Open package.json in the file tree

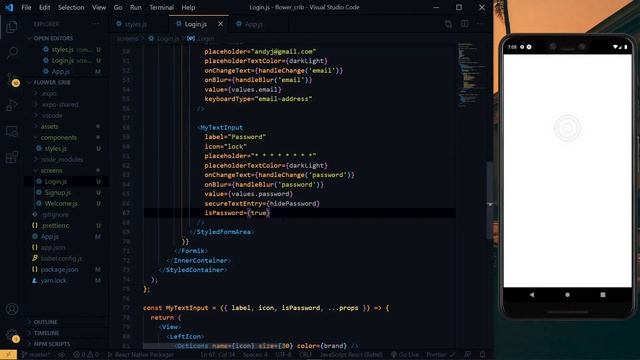[x=59, y=269]
